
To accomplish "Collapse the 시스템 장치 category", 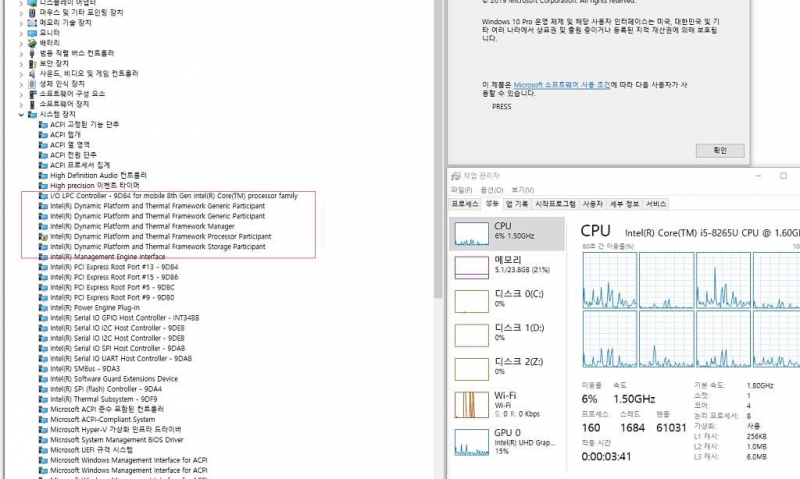I will click(21, 114).
